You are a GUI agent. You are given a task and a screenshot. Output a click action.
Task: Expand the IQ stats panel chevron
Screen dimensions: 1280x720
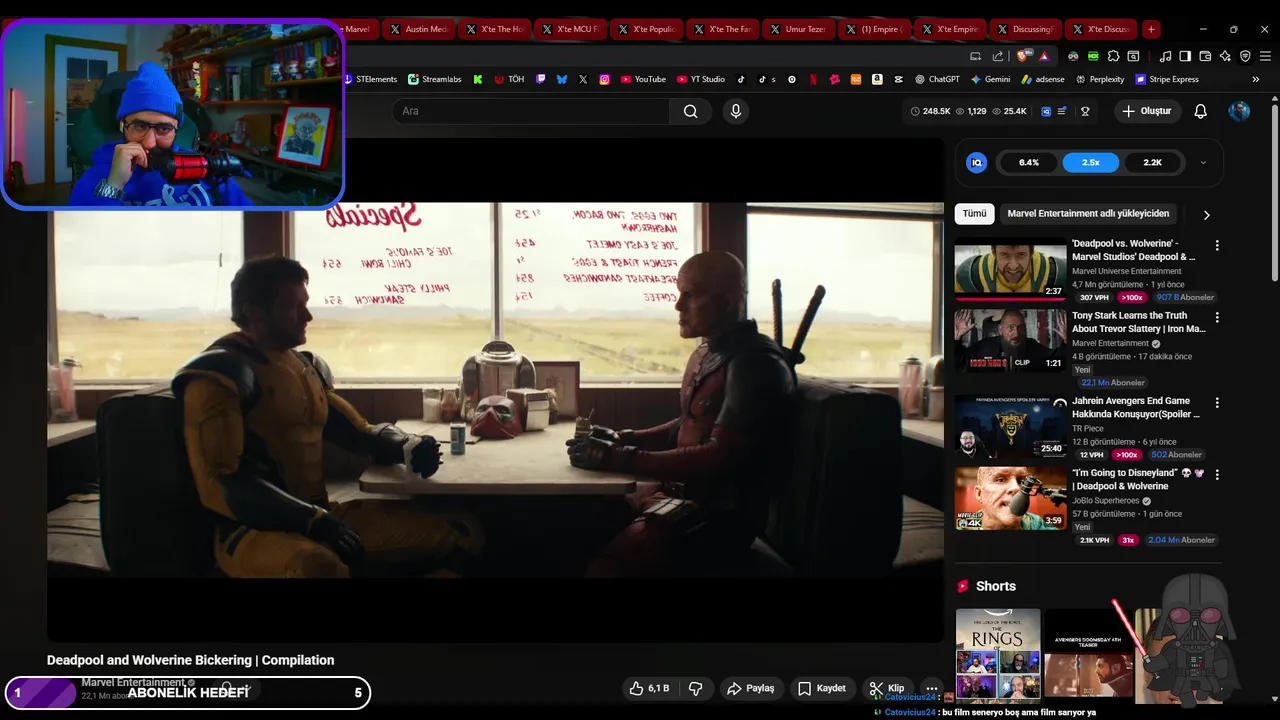click(1203, 162)
